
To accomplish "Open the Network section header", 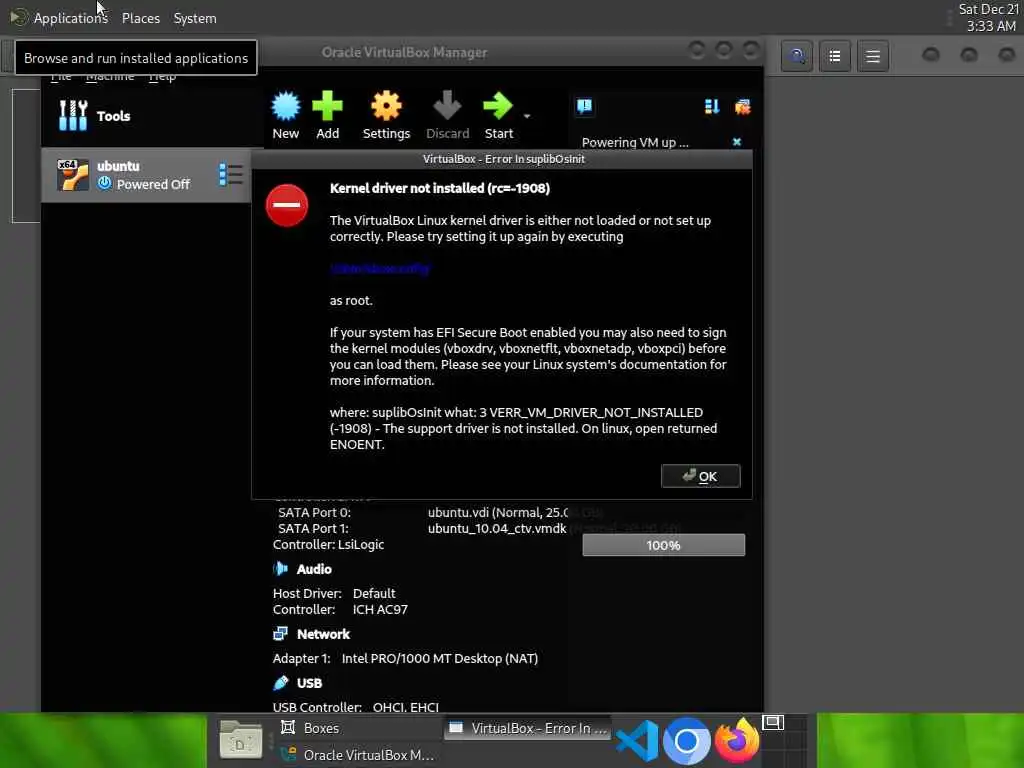I will pyautogui.click(x=323, y=634).
